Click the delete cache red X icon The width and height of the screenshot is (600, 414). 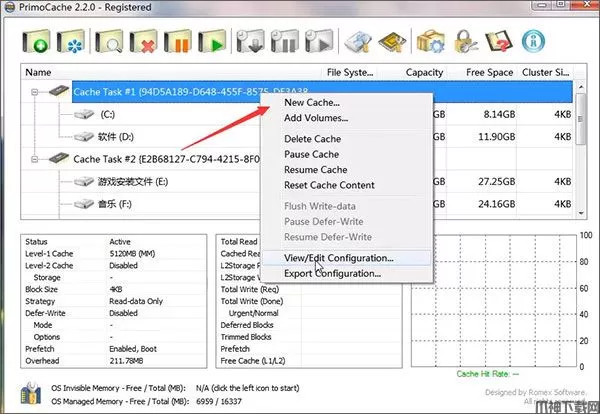[x=143, y=41]
